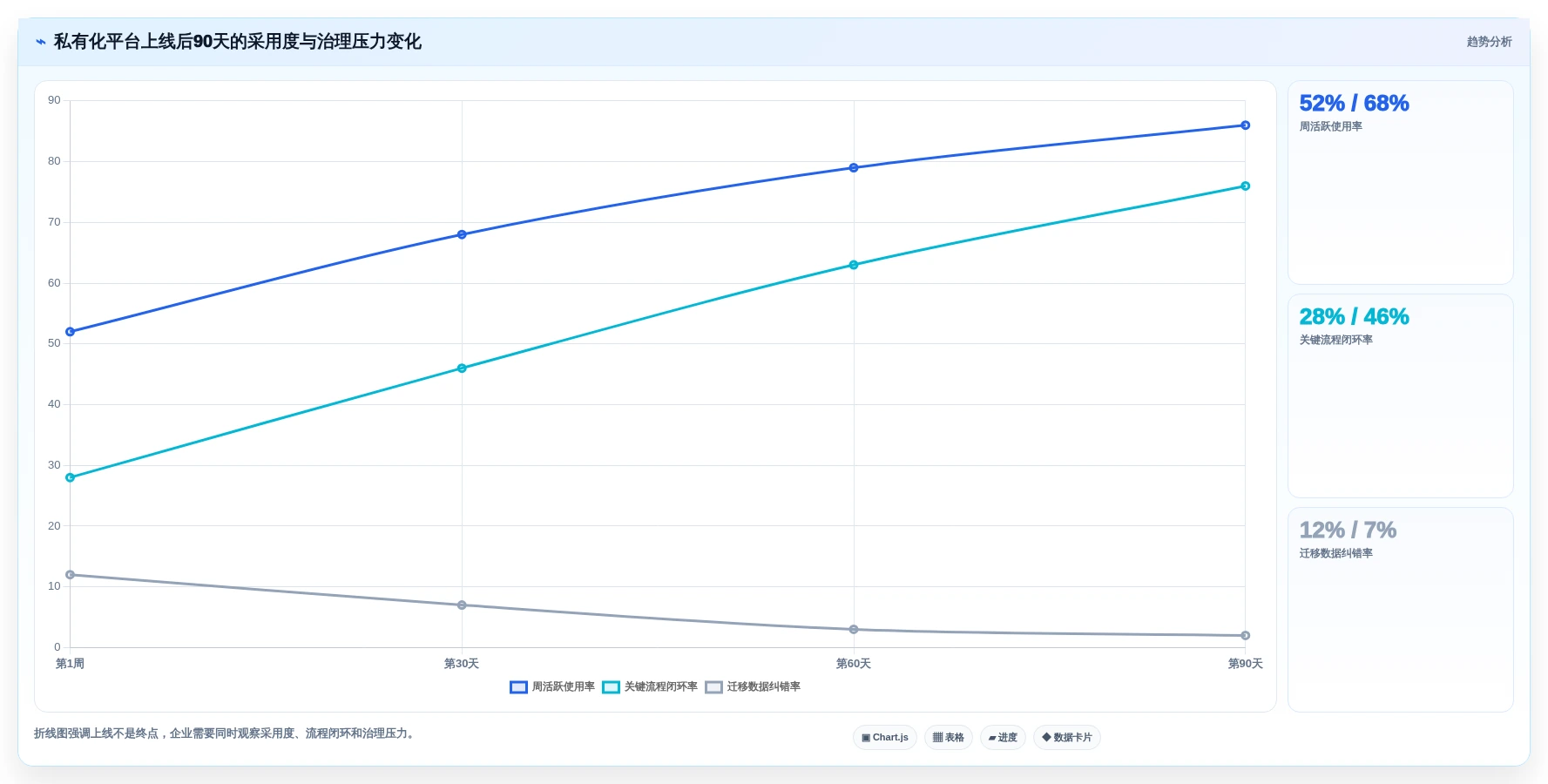1548x784 pixels.
Task: Click the blue line point at 第60天
Action: (x=854, y=167)
